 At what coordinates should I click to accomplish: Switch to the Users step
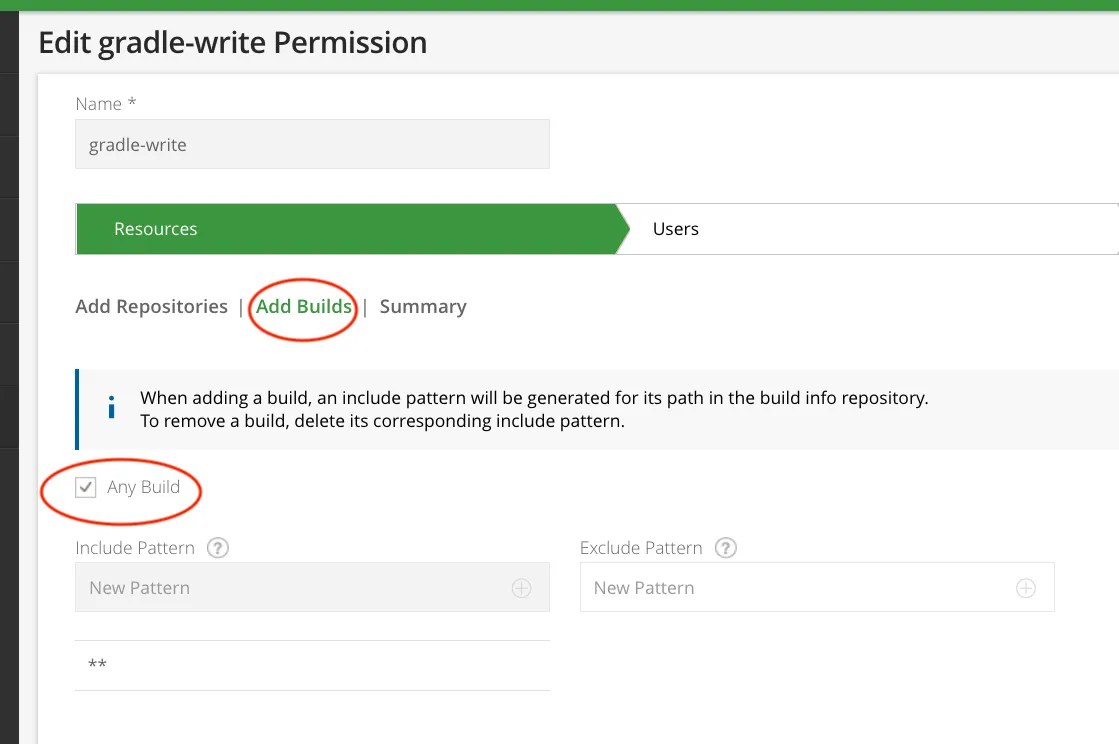pos(675,229)
